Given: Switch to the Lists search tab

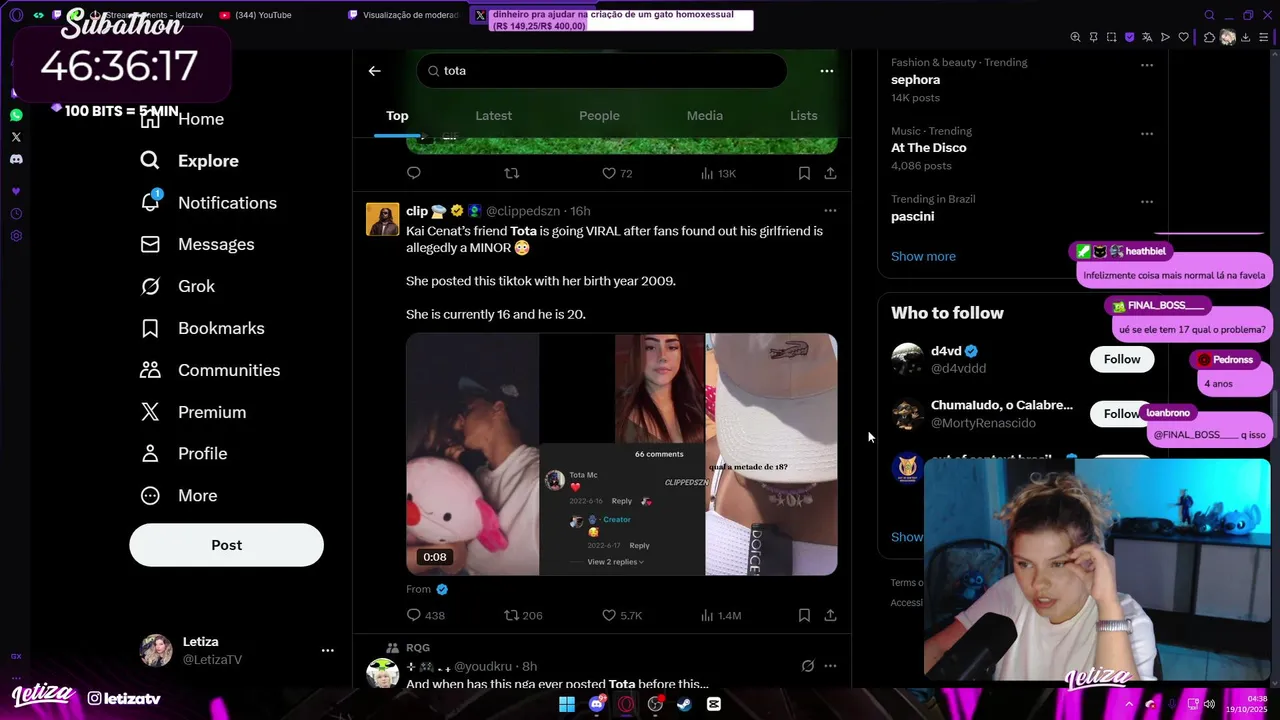Looking at the screenshot, I should (x=803, y=116).
